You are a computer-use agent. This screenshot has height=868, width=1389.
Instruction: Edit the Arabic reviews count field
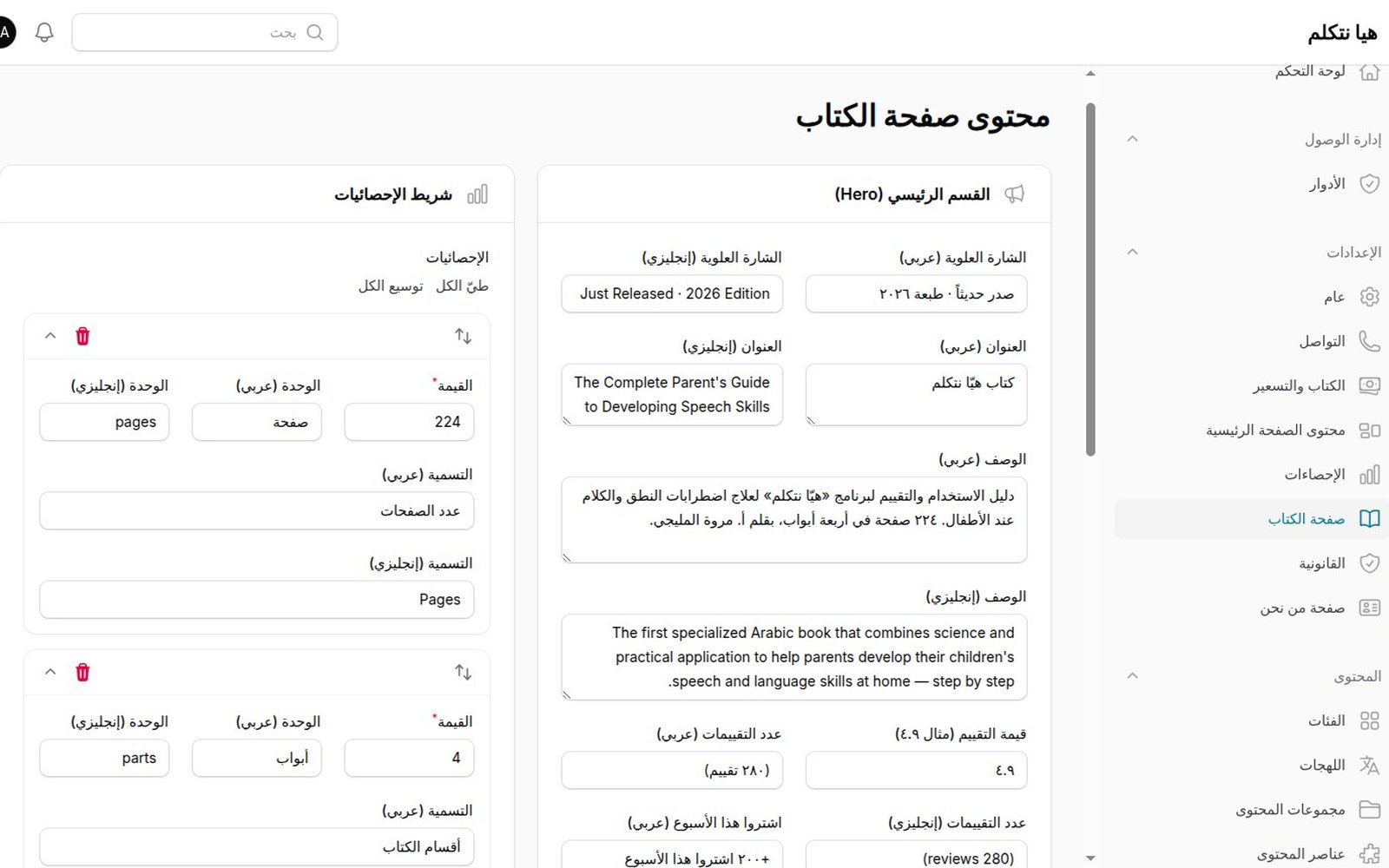672,771
